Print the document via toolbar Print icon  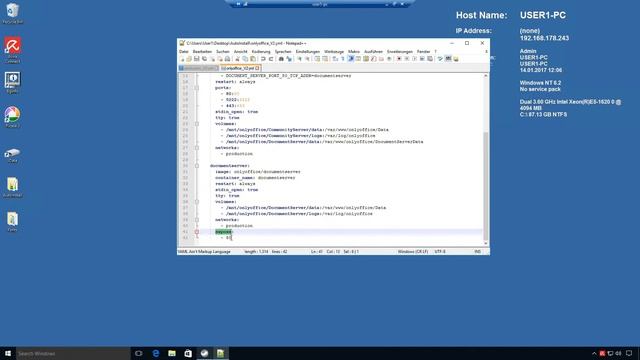[227, 59]
